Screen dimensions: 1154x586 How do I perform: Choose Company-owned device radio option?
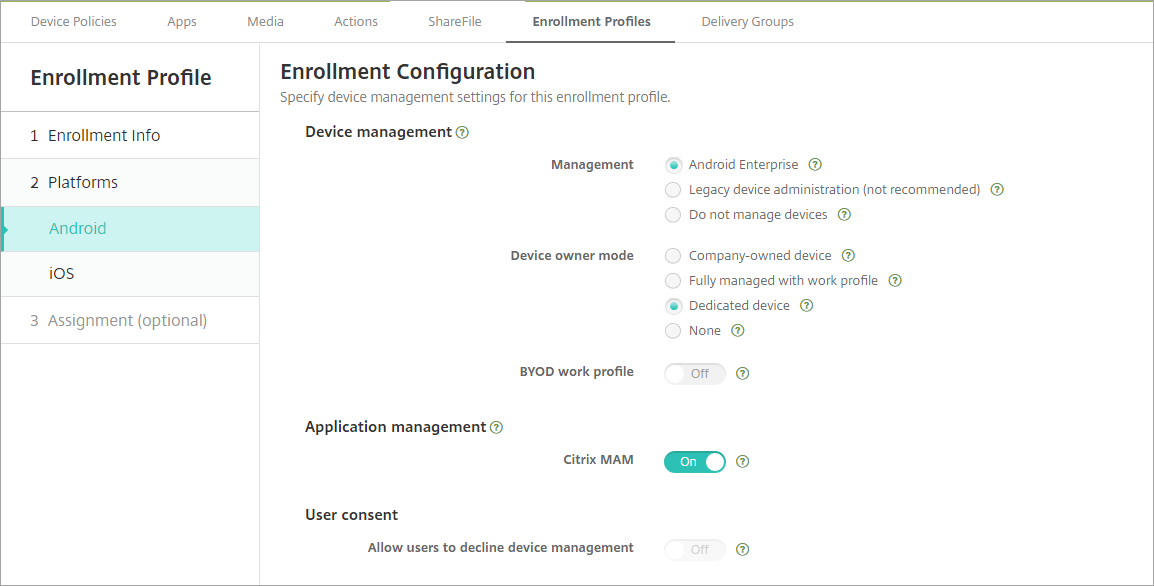(x=674, y=256)
